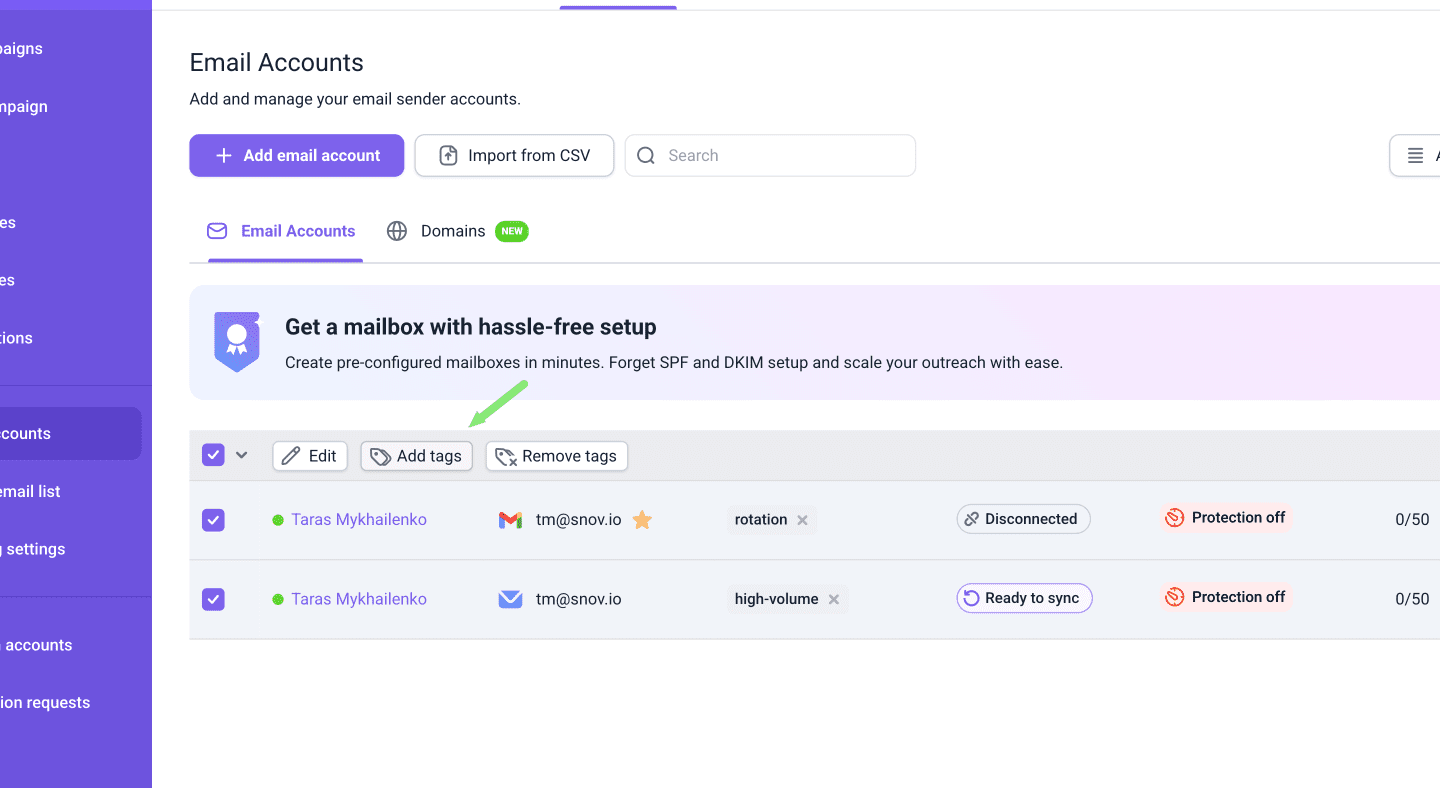Uncheck the first Taras Mykhailenko row checkbox
Image resolution: width=1440 pixels, height=788 pixels.
[x=213, y=520]
